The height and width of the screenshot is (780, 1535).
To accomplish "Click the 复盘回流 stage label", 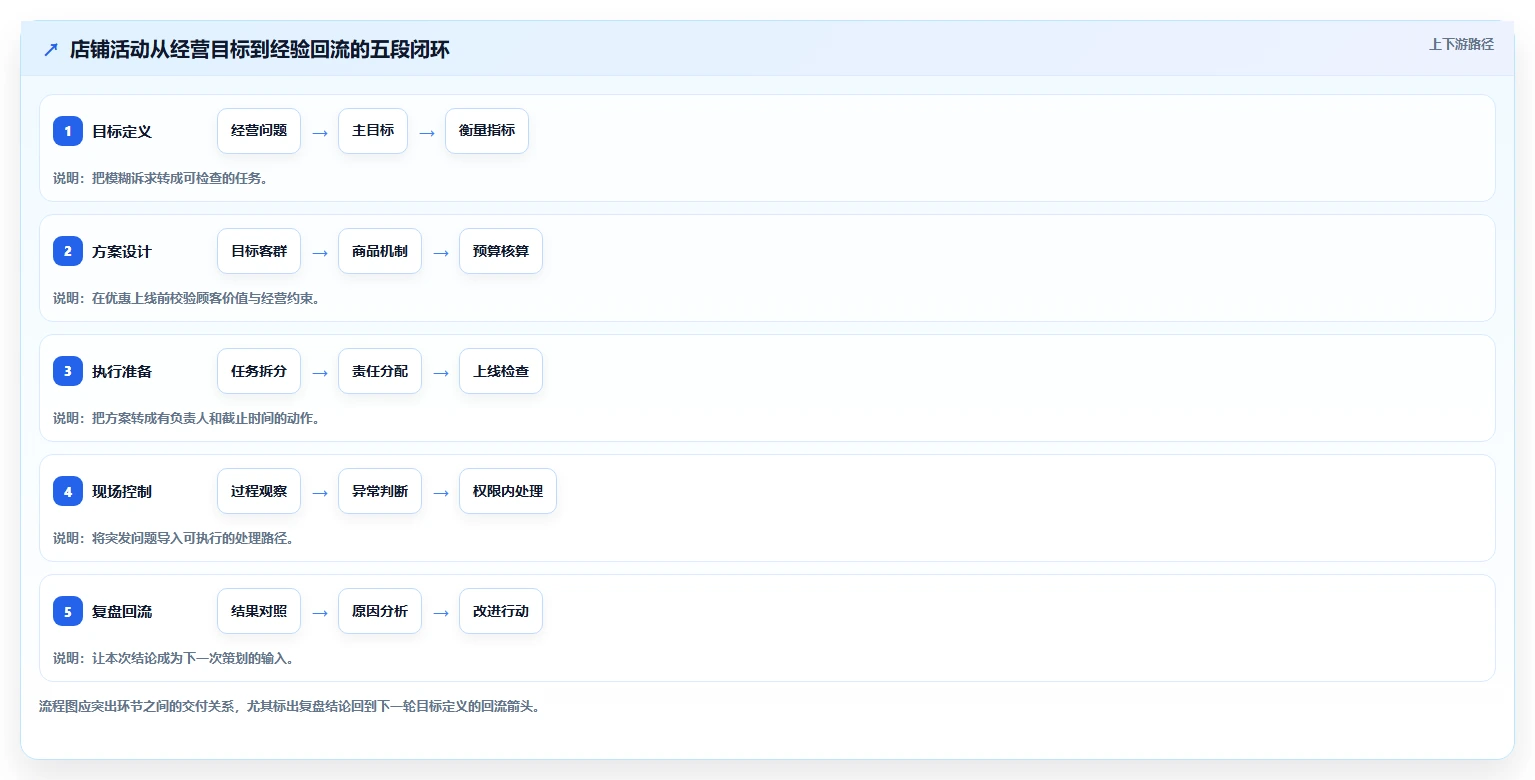I will (122, 611).
